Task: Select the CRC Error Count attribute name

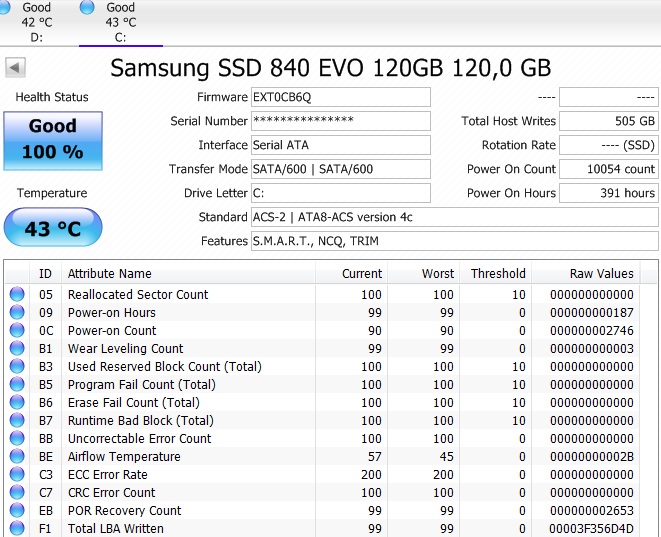Action: tap(112, 493)
